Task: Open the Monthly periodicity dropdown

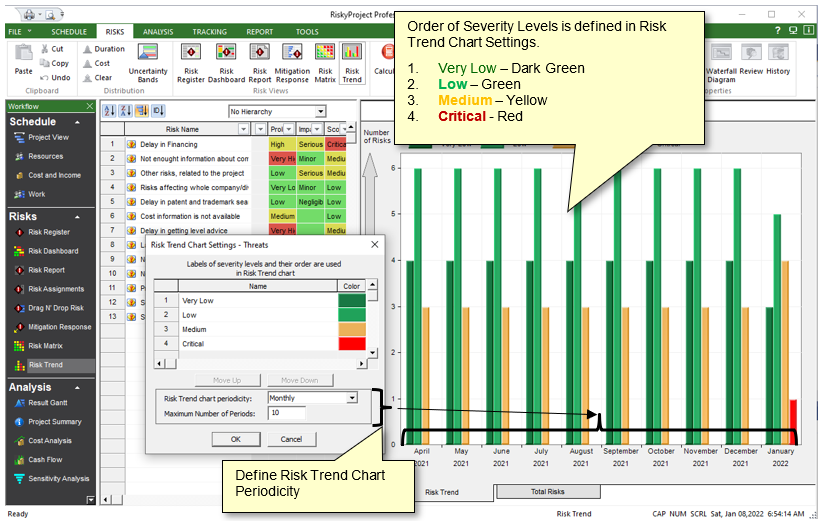Action: tap(352, 398)
